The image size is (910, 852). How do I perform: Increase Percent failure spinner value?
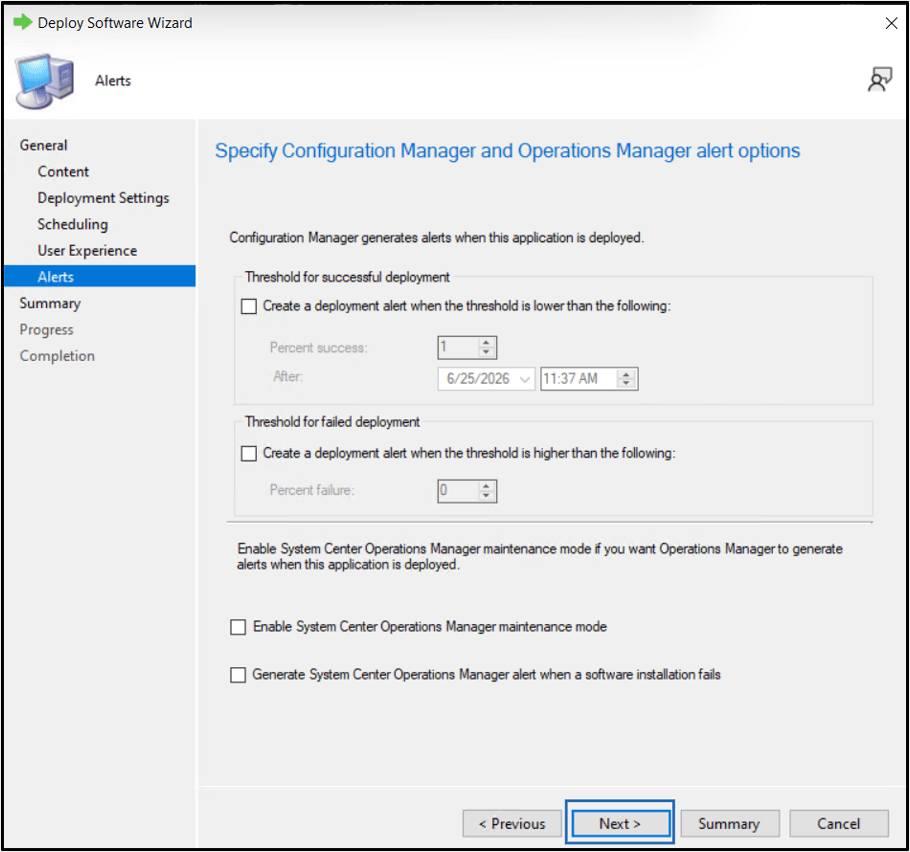click(x=486, y=486)
